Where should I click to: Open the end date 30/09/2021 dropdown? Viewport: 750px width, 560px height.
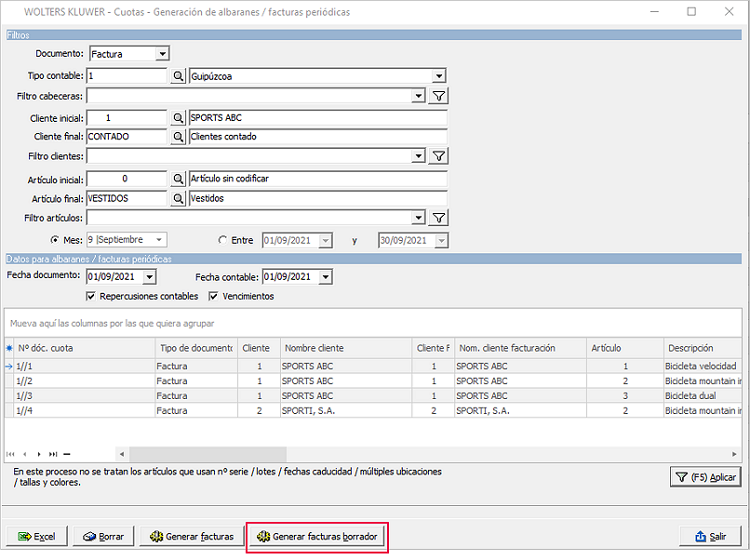pyautogui.click(x=441, y=241)
